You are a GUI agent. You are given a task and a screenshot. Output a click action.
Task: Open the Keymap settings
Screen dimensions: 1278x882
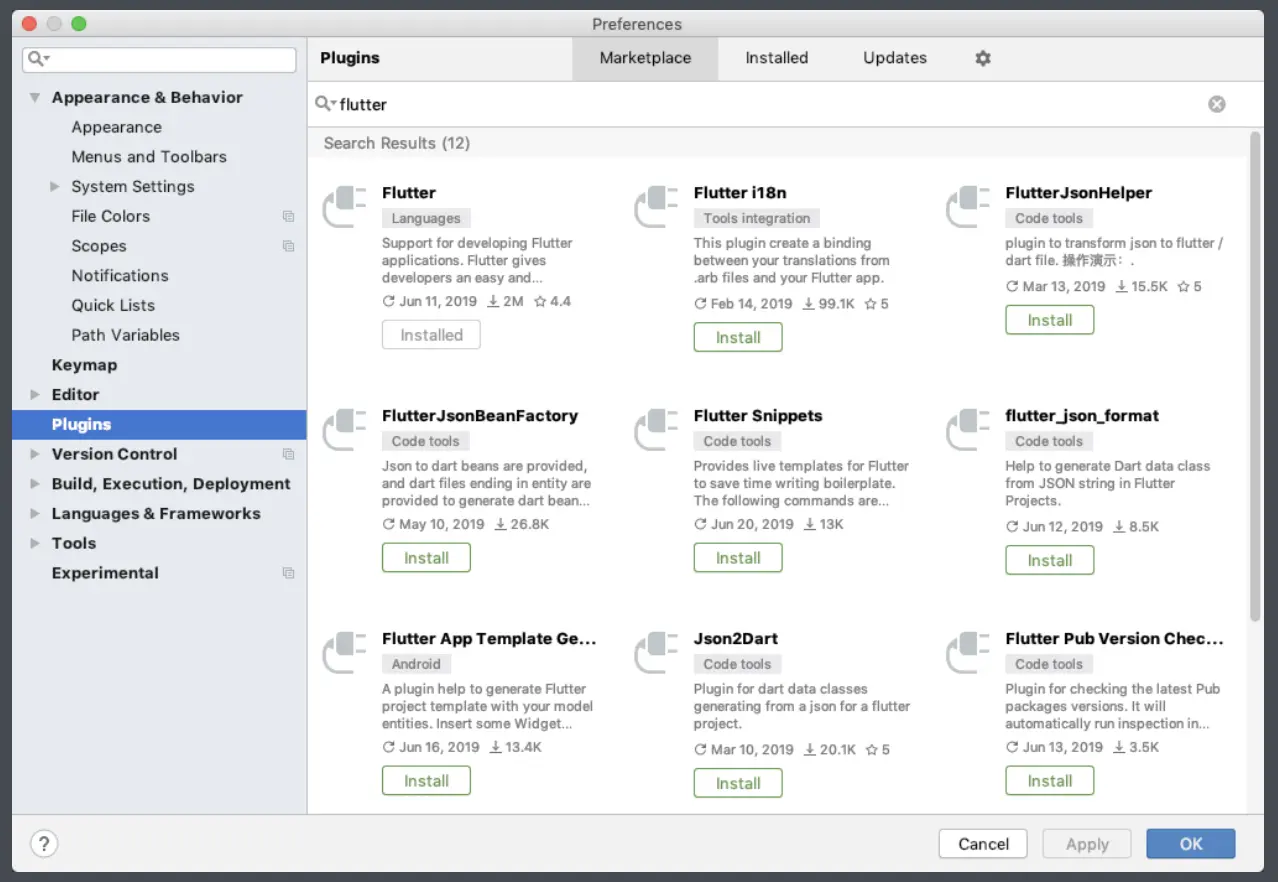click(x=84, y=365)
